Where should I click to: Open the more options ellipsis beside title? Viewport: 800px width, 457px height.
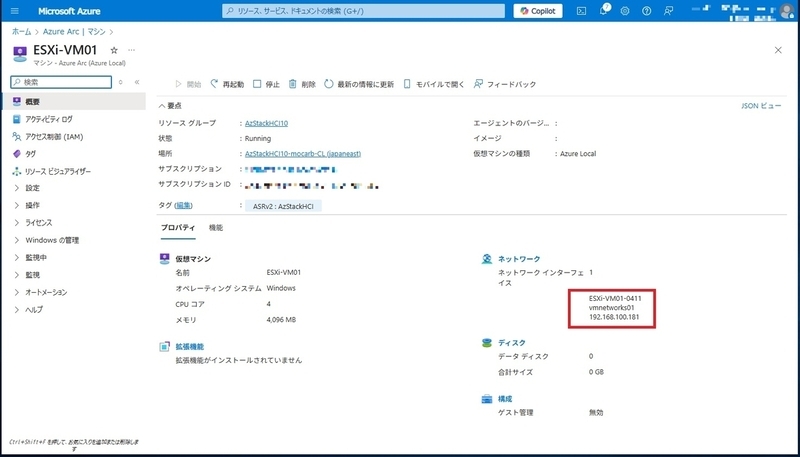click(x=132, y=50)
